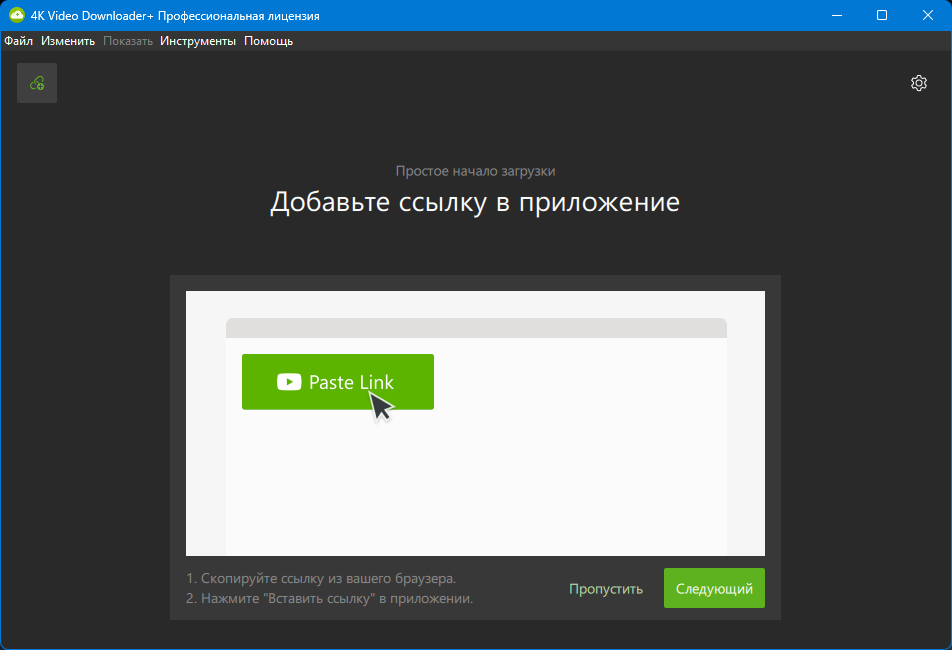Click the 4K Video Downloader app logo
This screenshot has width=952, height=650.
[16, 15]
